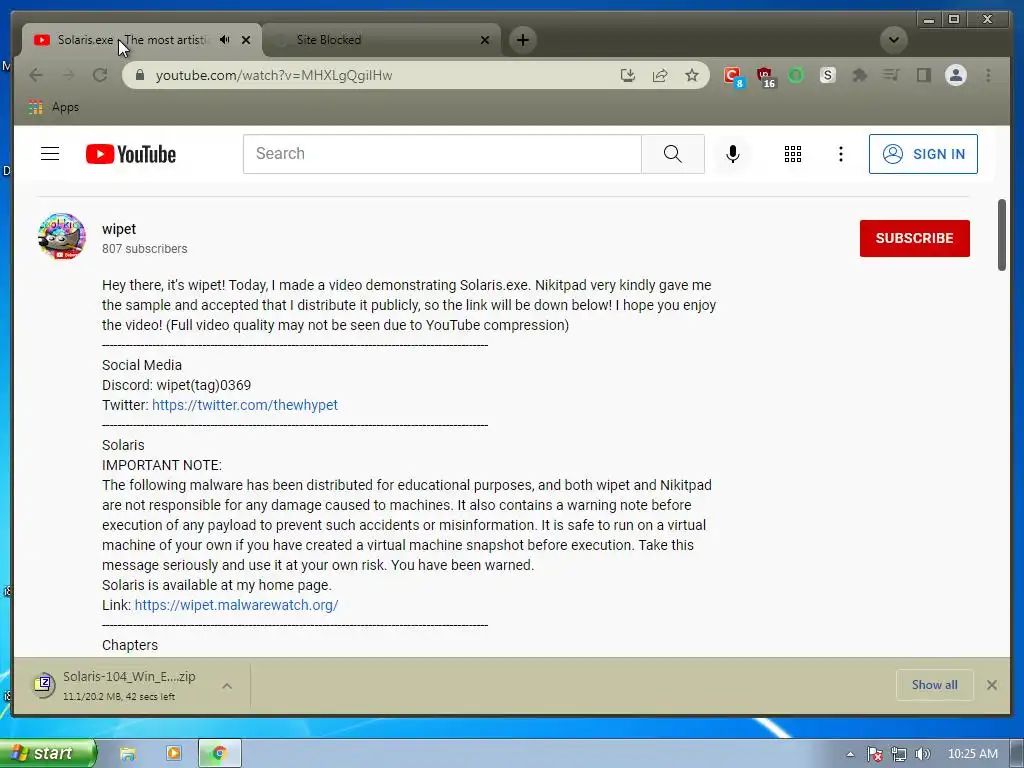1024x768 pixels.
Task: Subscribe to the wipet channel
Action: [914, 238]
